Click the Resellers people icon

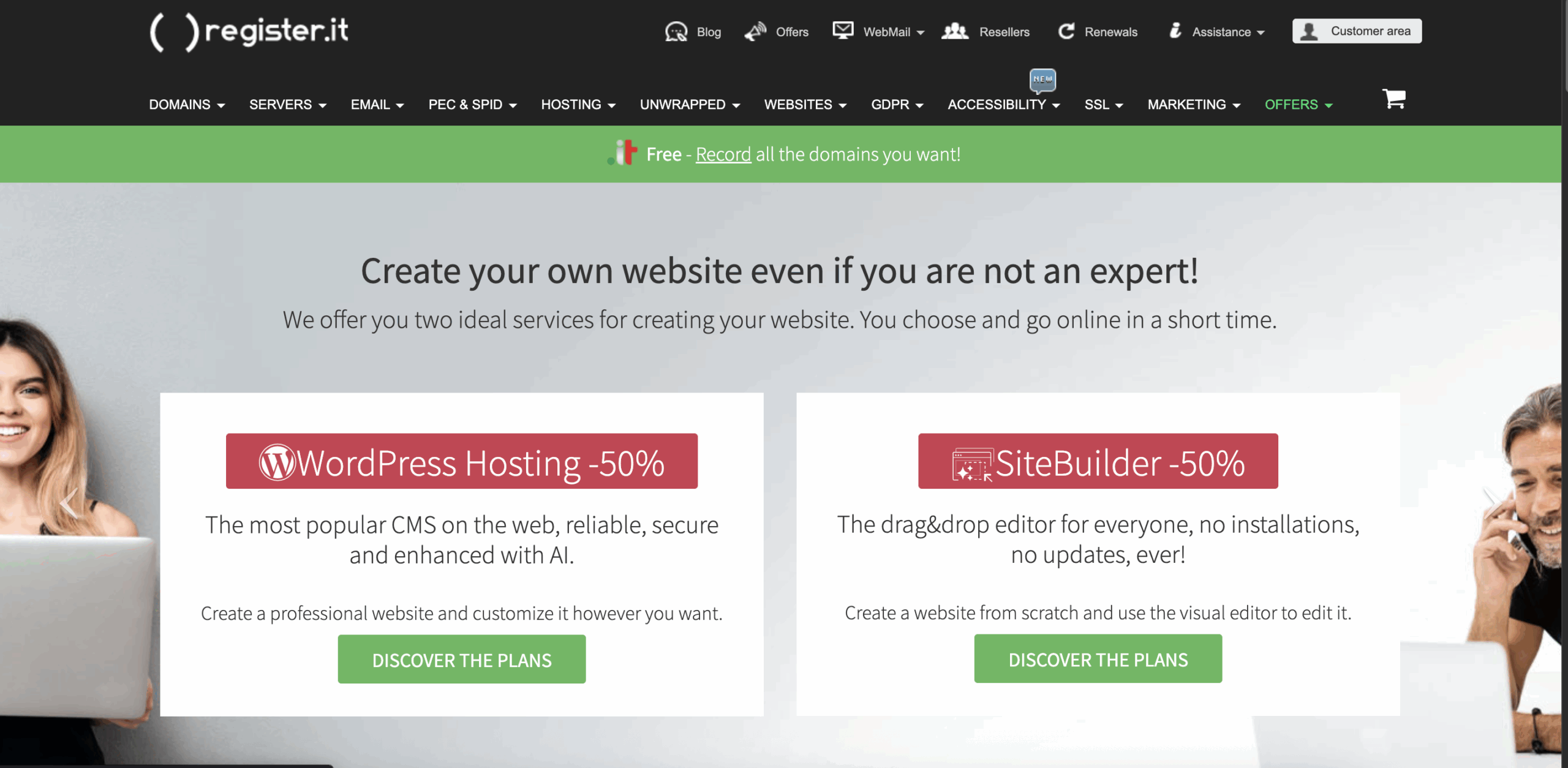pyautogui.click(x=955, y=31)
